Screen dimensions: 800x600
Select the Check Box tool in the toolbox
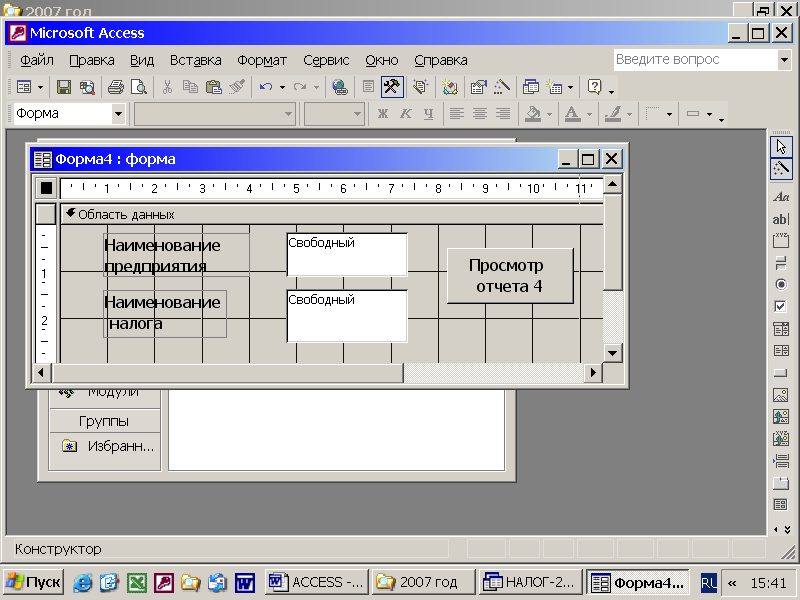[781, 307]
